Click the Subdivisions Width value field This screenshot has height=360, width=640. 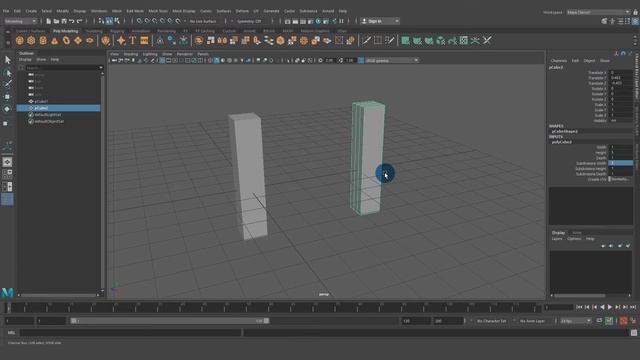(x=620, y=163)
